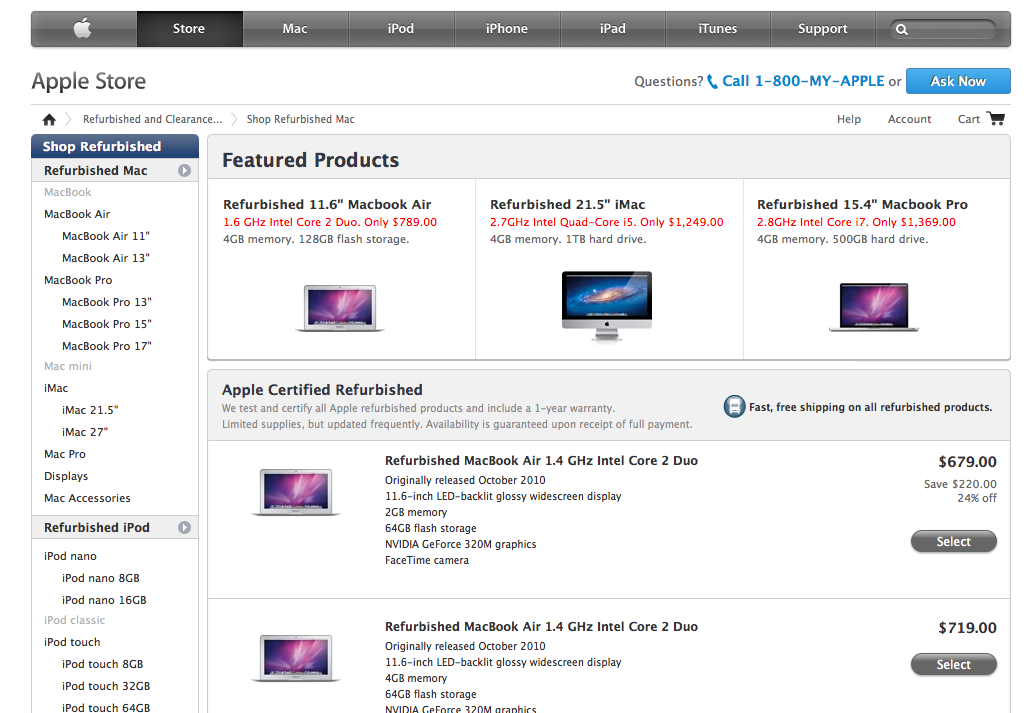The width and height of the screenshot is (1026, 713).
Task: Open the $719.00 MacBook Air 1.4 GHz title
Action: (x=541, y=627)
